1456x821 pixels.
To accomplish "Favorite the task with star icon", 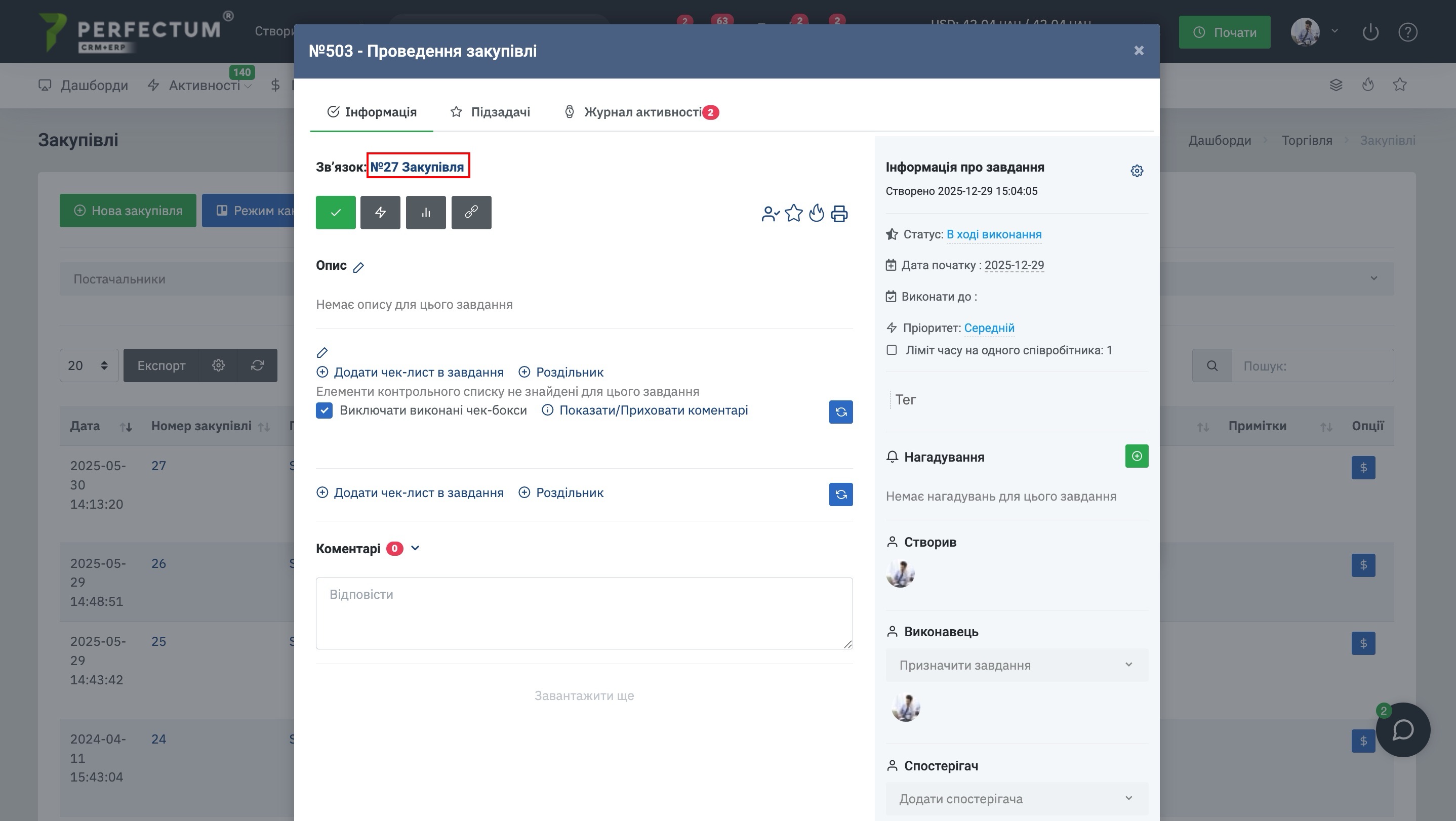I will [x=794, y=214].
